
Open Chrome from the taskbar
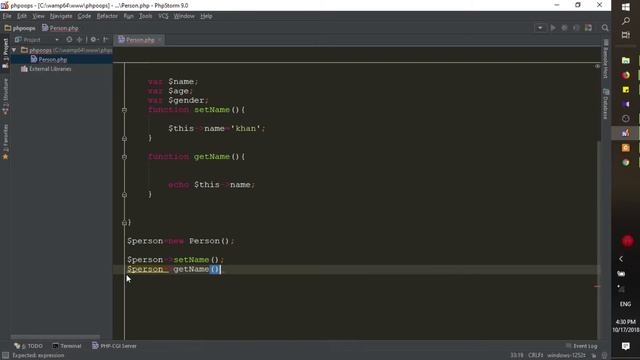[626, 162]
